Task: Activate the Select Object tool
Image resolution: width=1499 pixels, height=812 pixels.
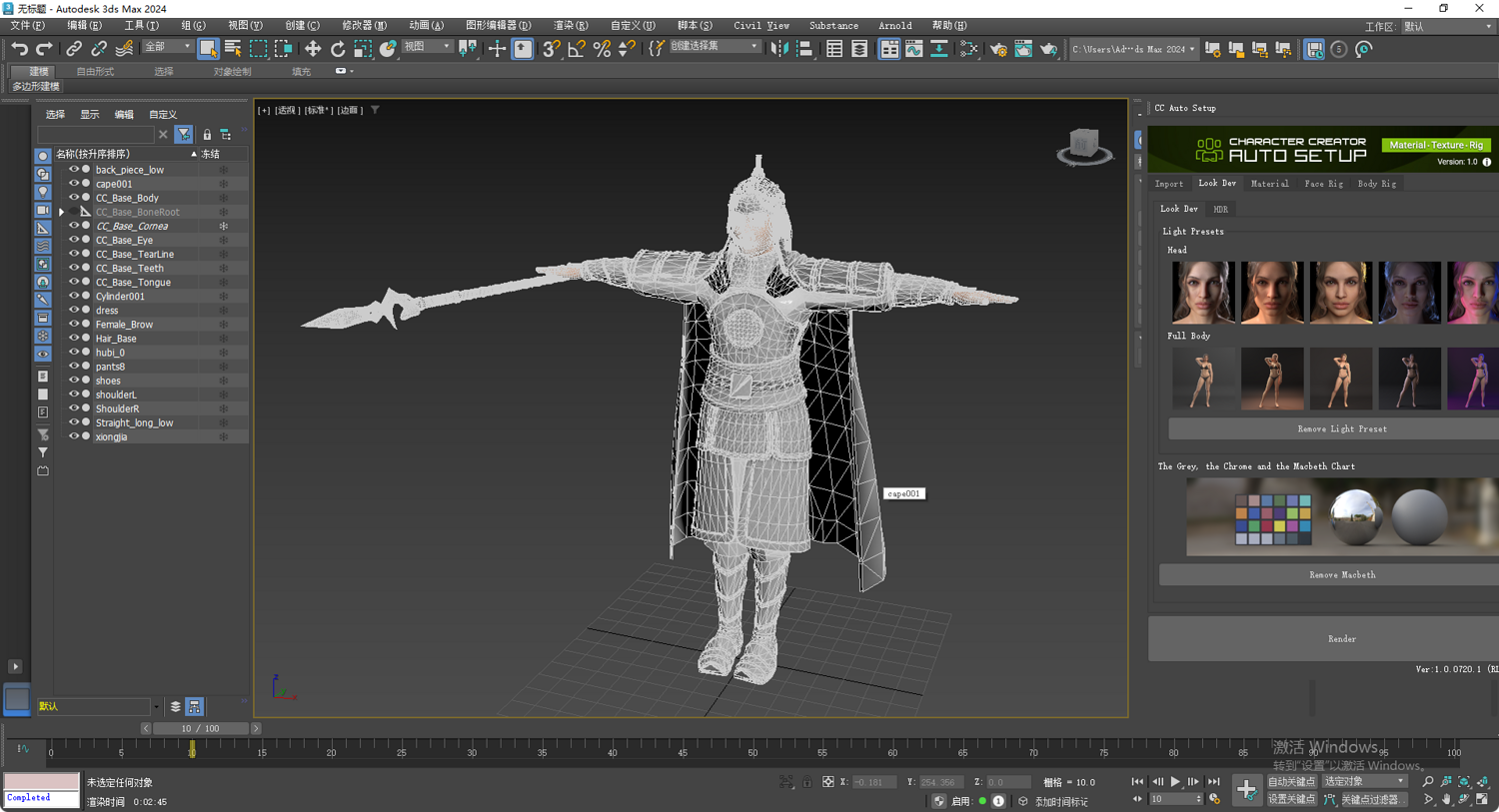Action: 208,49
